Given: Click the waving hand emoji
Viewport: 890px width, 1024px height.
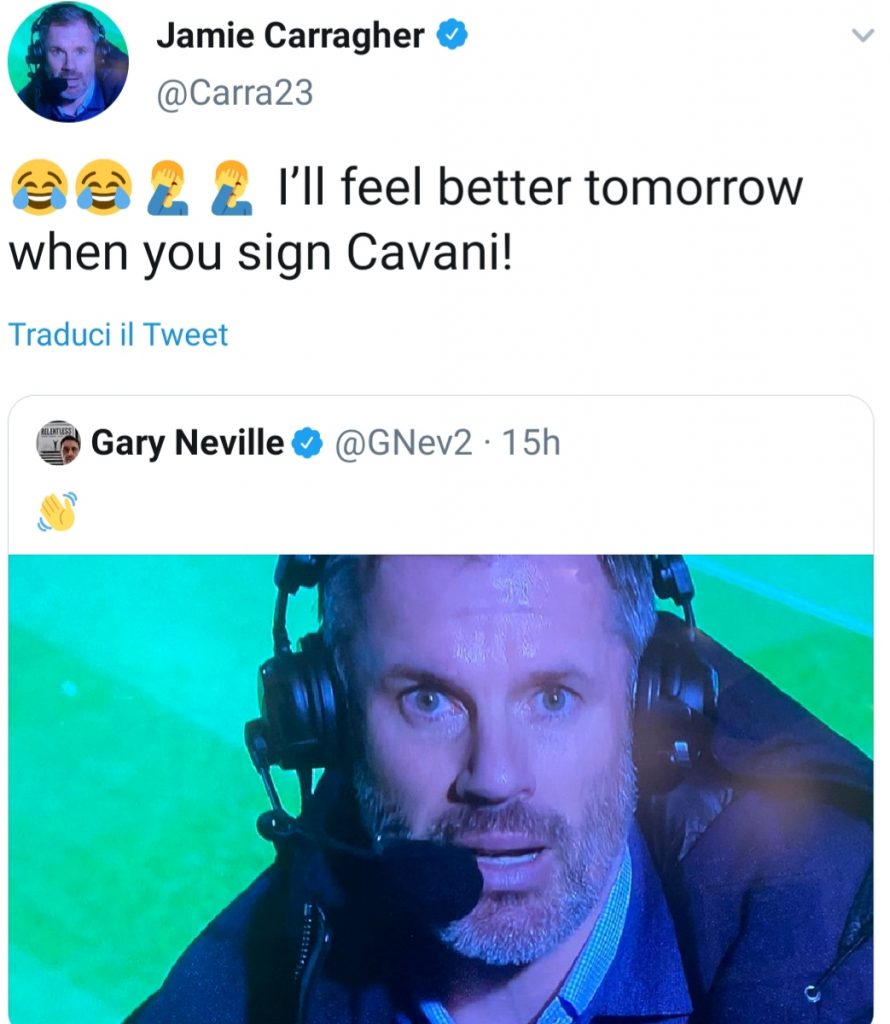Looking at the screenshot, I should click(56, 512).
